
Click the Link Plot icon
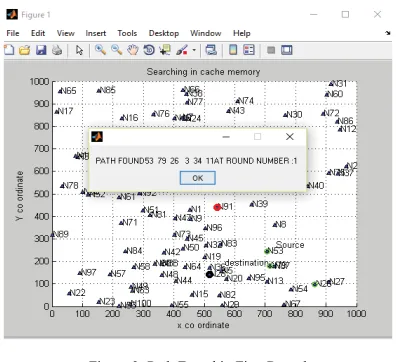pyautogui.click(x=211, y=50)
